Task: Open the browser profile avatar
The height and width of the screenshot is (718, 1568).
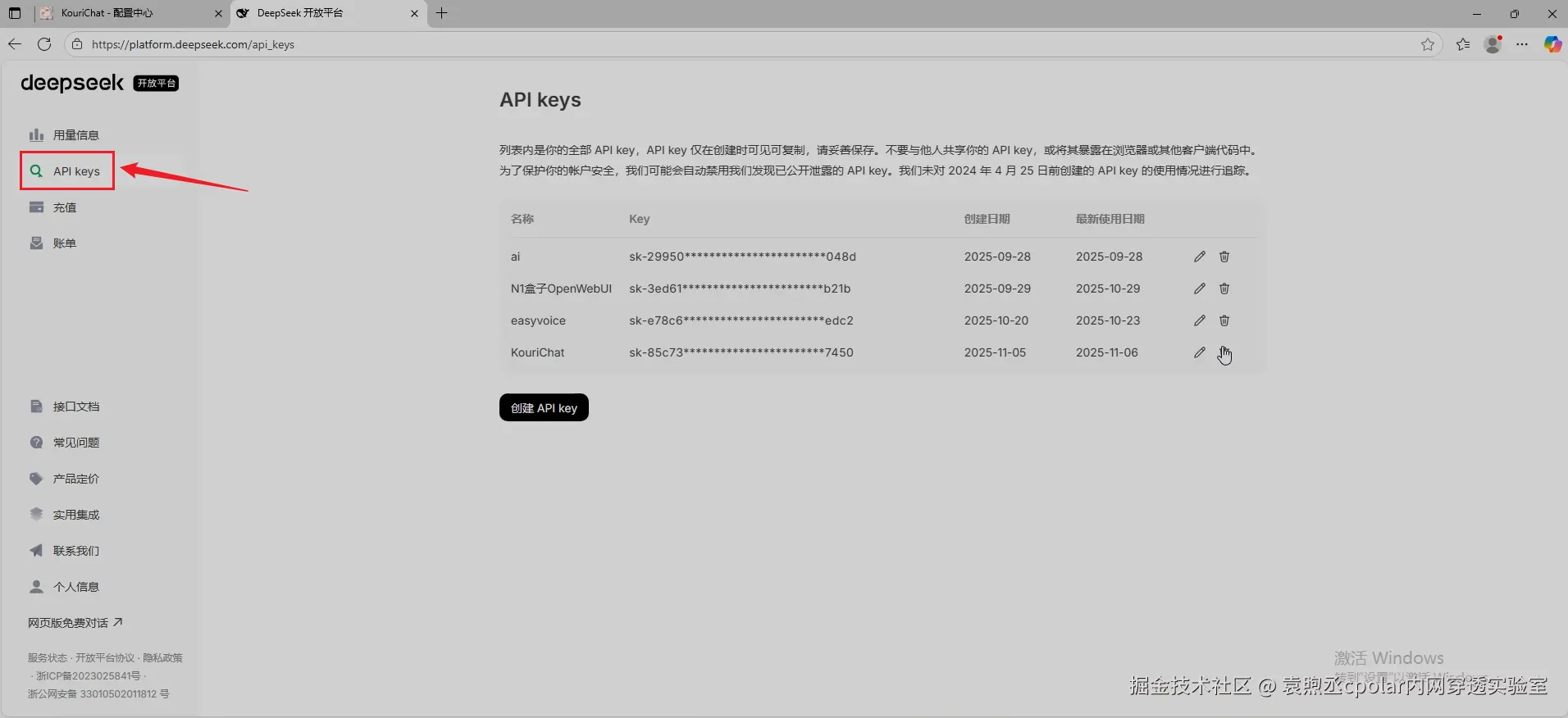Action: [x=1493, y=44]
